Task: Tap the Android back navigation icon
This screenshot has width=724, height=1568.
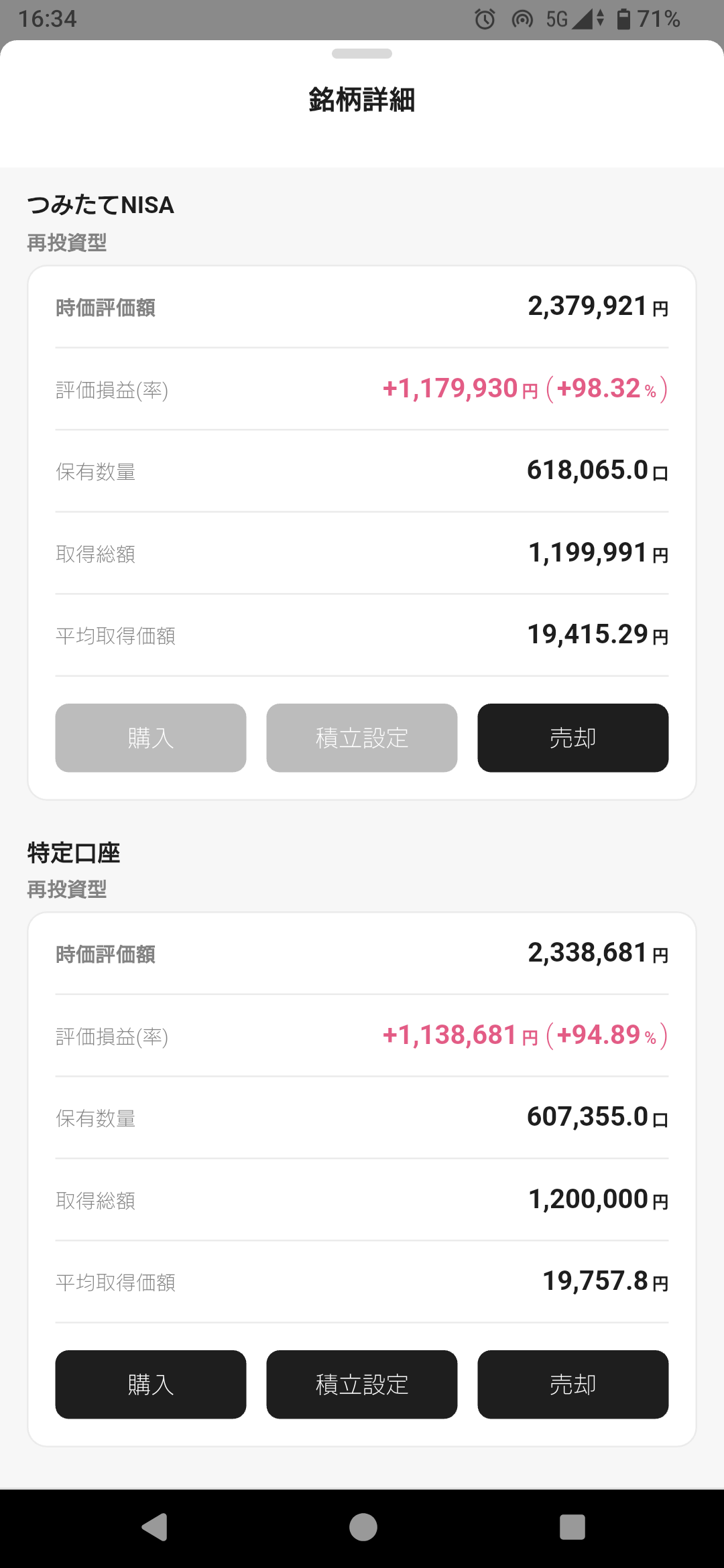Action: (x=155, y=1527)
